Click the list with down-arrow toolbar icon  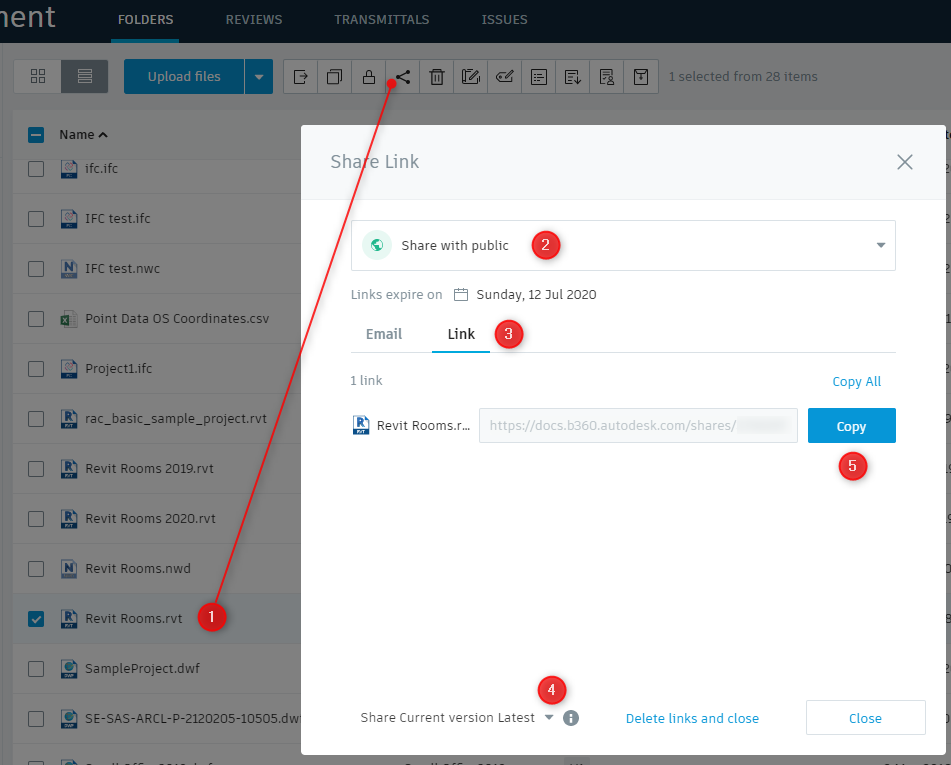573,77
